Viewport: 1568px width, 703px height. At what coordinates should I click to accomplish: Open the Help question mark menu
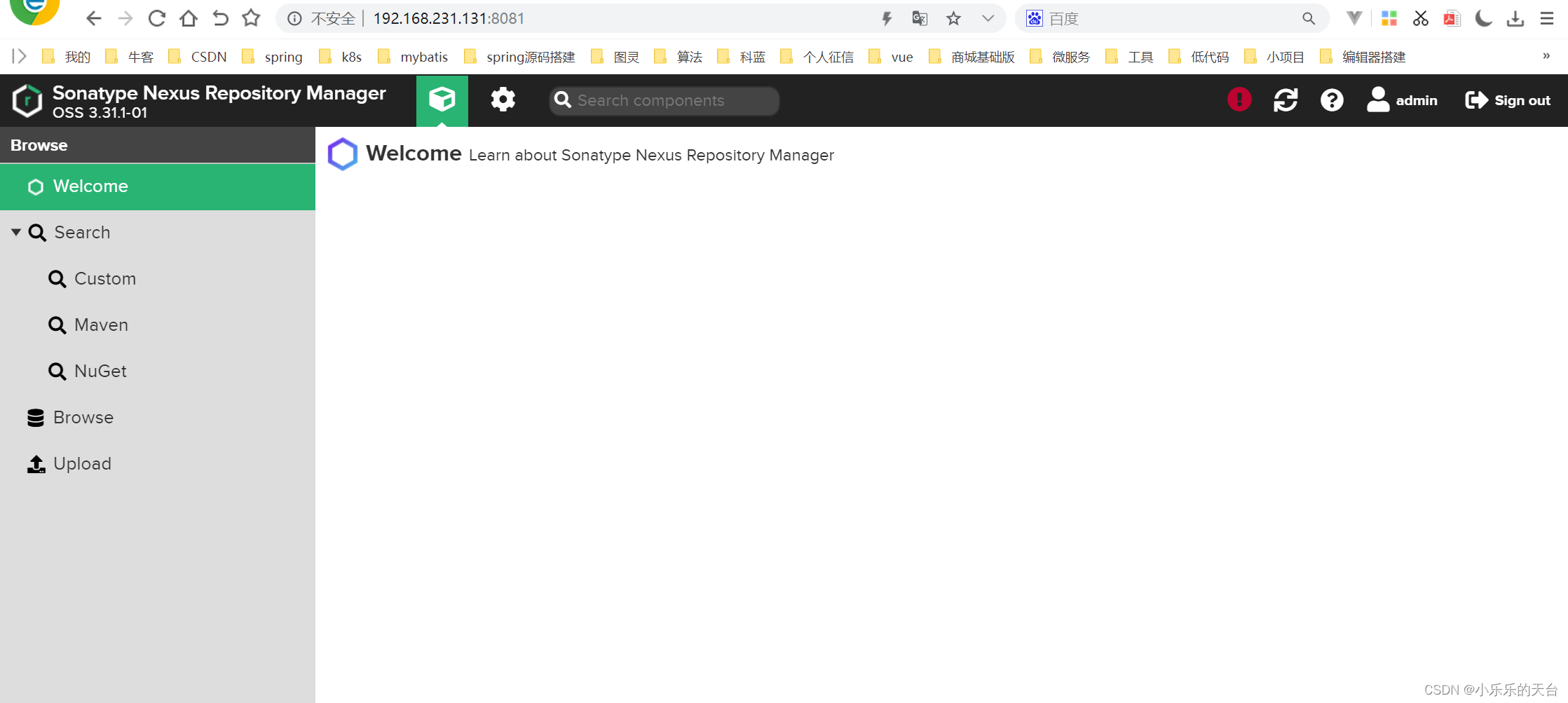[1332, 100]
